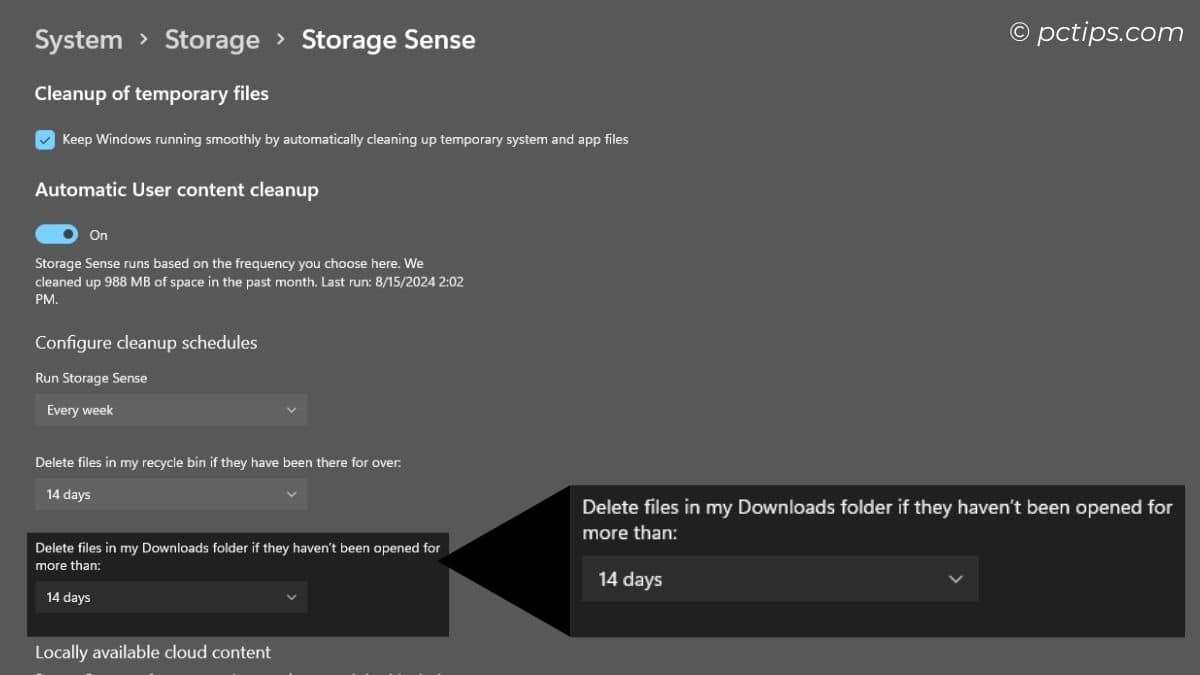The height and width of the screenshot is (675, 1200).
Task: Select the Locally available cloud content section
Action: [x=153, y=652]
